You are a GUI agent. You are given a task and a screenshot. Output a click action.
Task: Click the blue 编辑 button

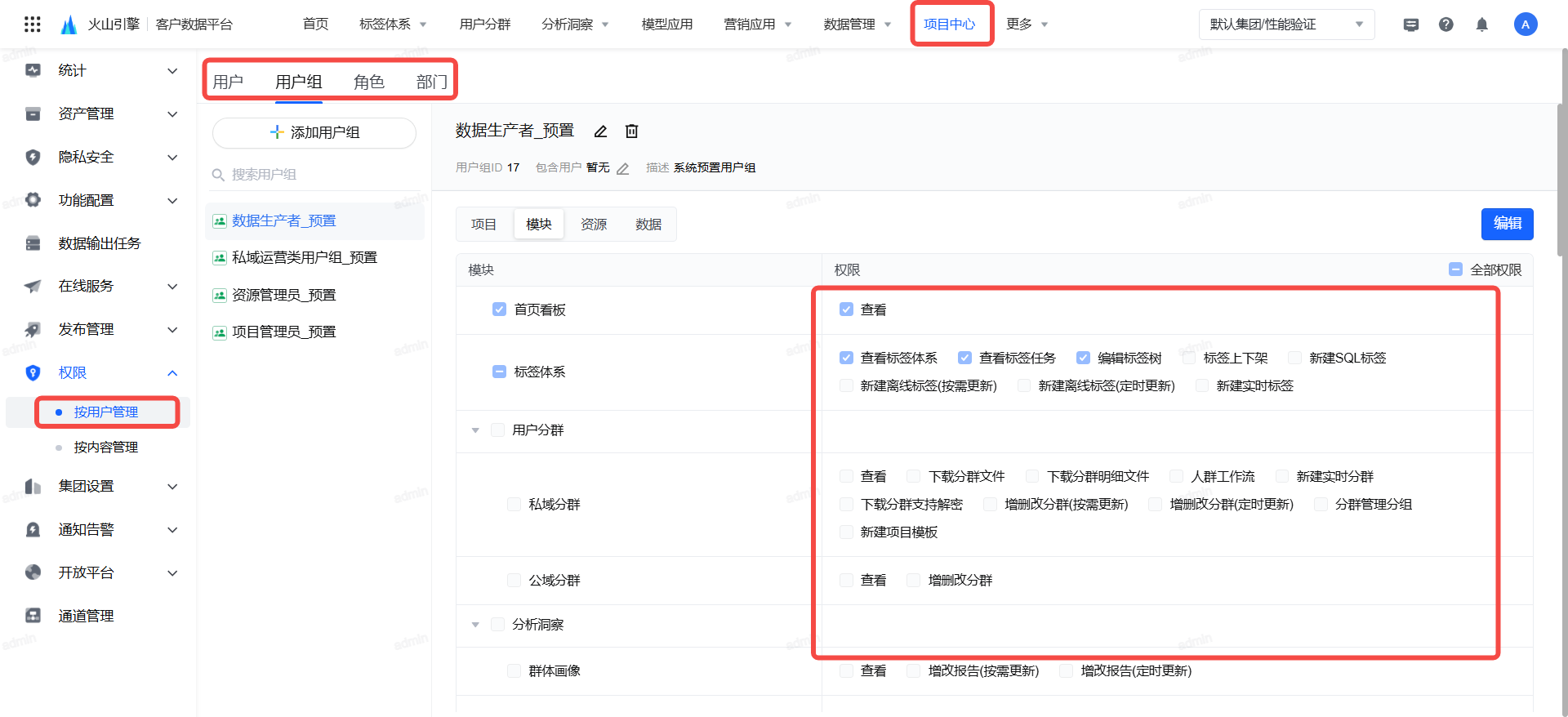[1507, 224]
